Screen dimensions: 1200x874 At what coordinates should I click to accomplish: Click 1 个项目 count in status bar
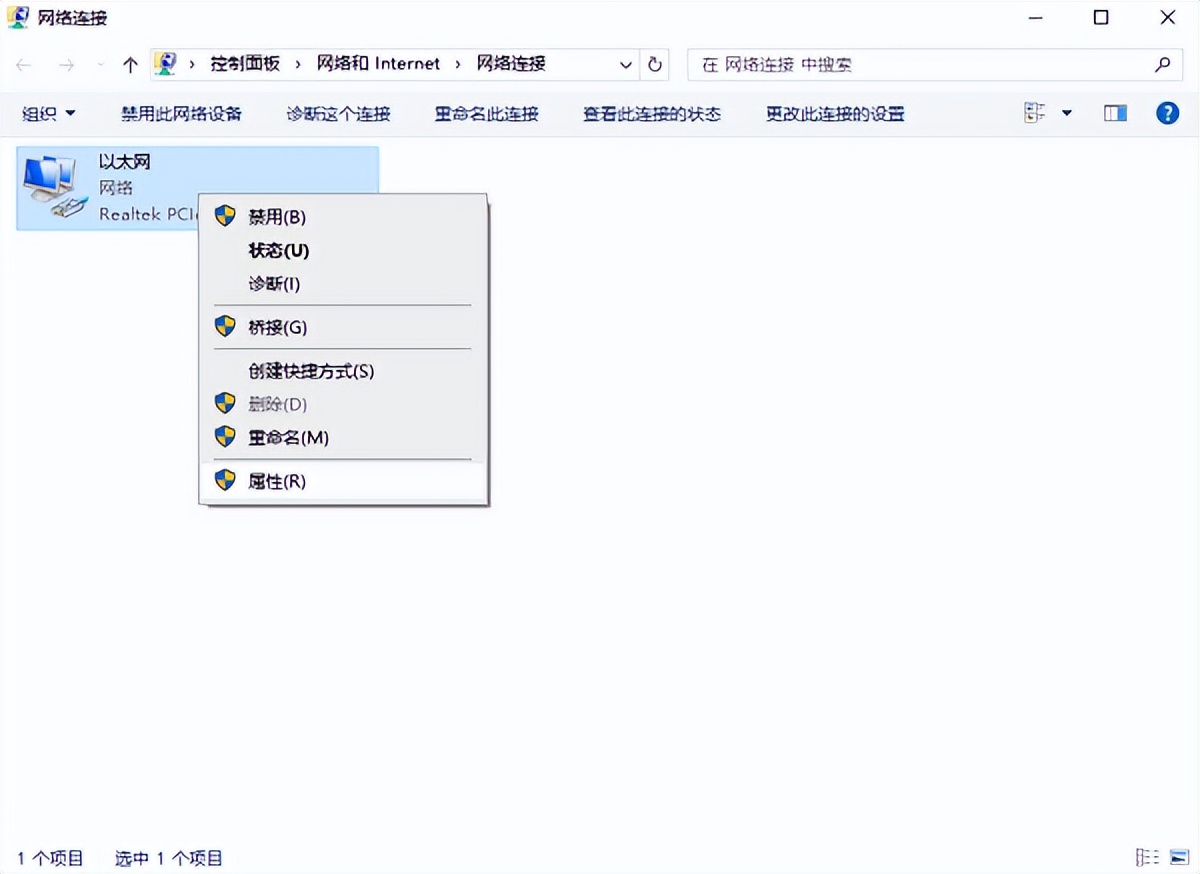click(50, 858)
